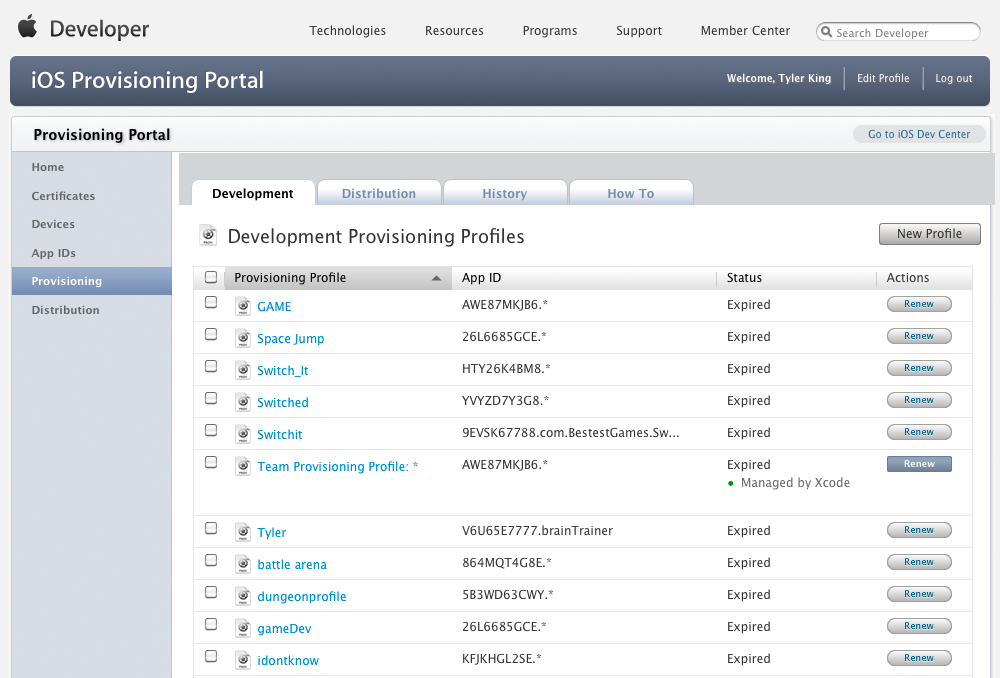Click the Managed by Xcode status text
Viewport: 1000px width, 678px height.
tap(795, 482)
